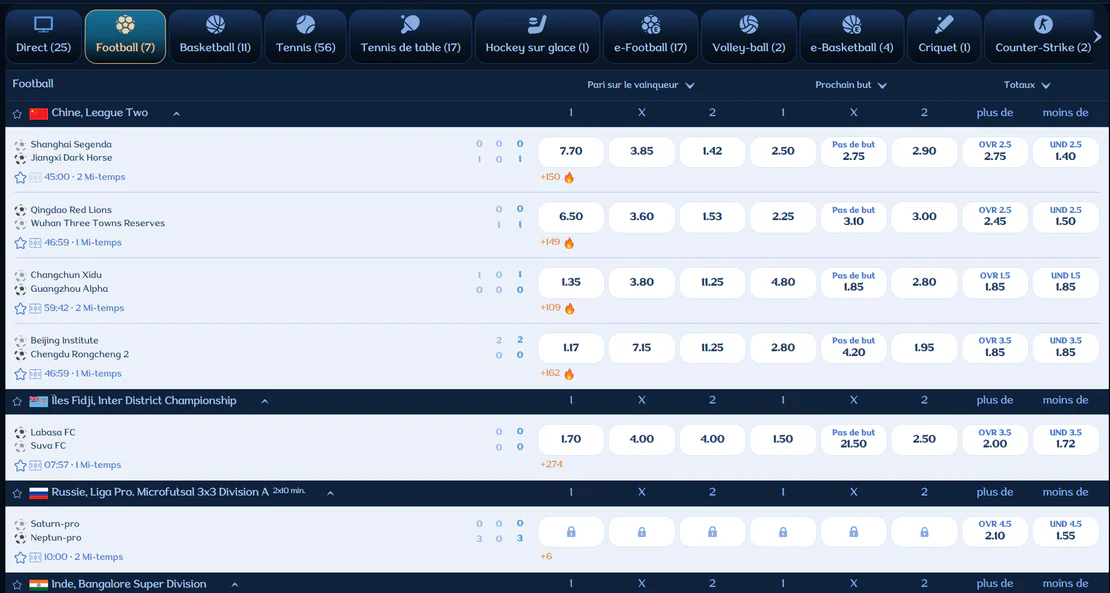Collapse the Inde, Bangalore Super Division section
The width and height of the screenshot is (1110, 593).
tap(234, 585)
